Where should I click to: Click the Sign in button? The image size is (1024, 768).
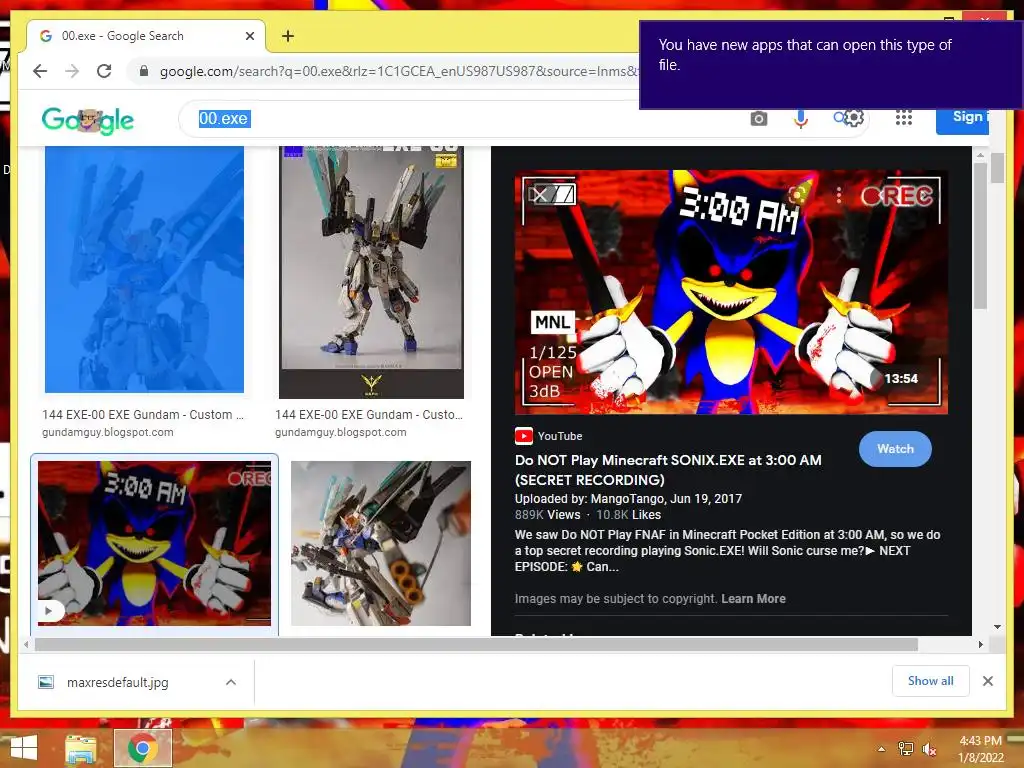pyautogui.click(x=963, y=118)
